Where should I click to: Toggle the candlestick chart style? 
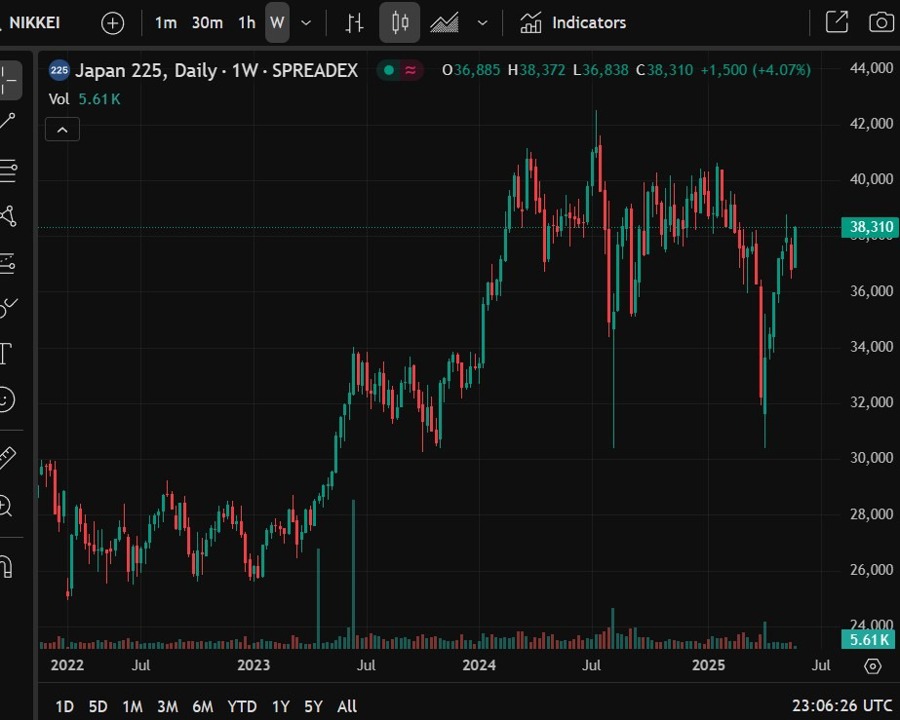(400, 22)
